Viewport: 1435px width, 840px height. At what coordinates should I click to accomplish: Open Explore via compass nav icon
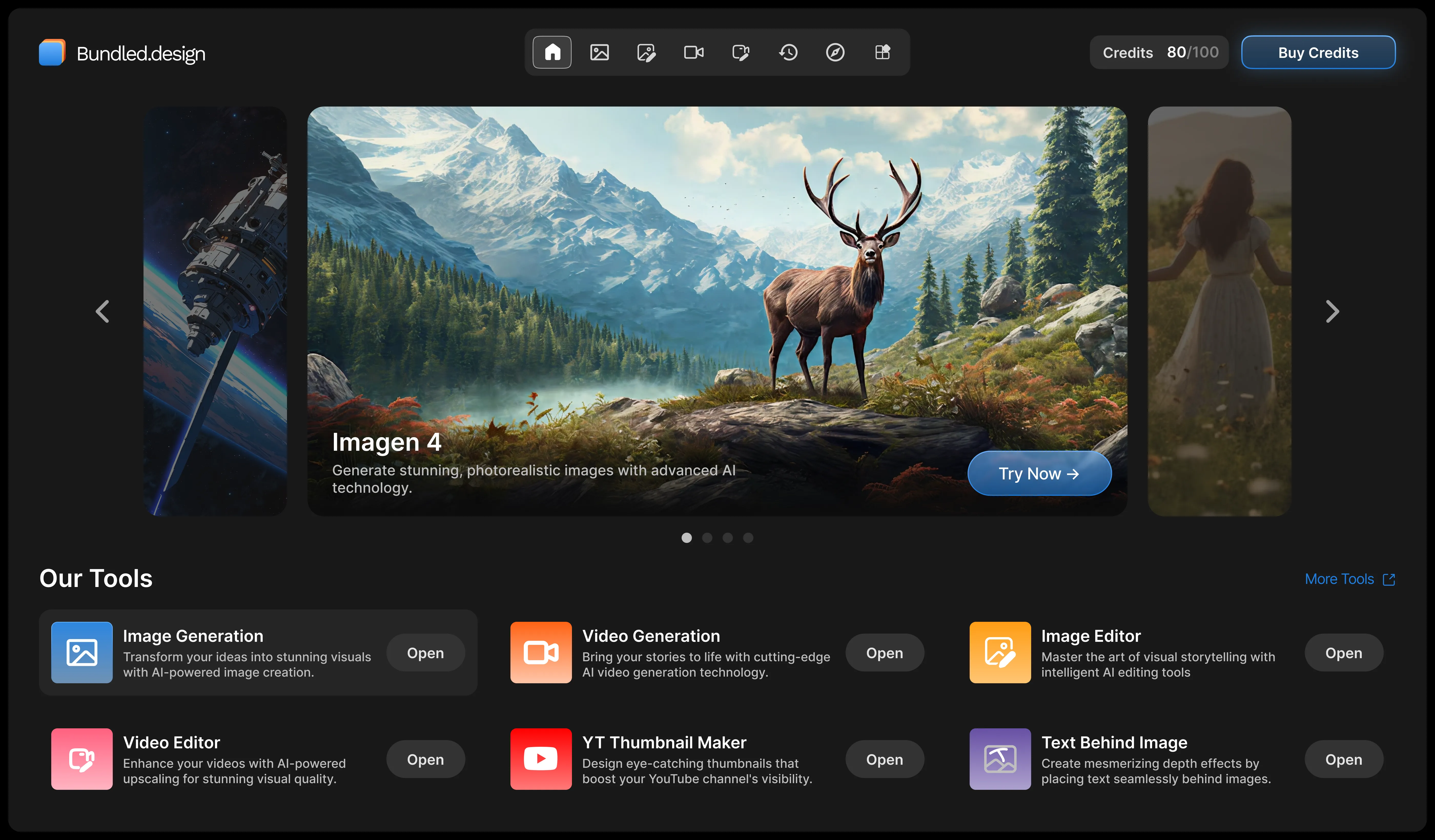coord(835,52)
